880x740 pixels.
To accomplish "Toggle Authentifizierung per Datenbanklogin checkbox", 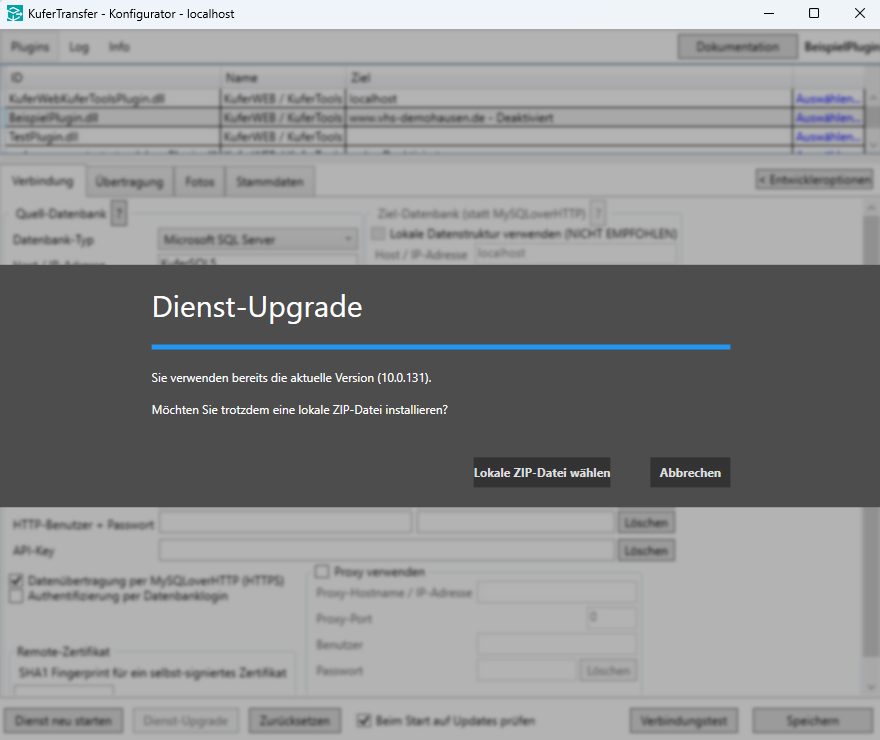I will tap(16, 596).
